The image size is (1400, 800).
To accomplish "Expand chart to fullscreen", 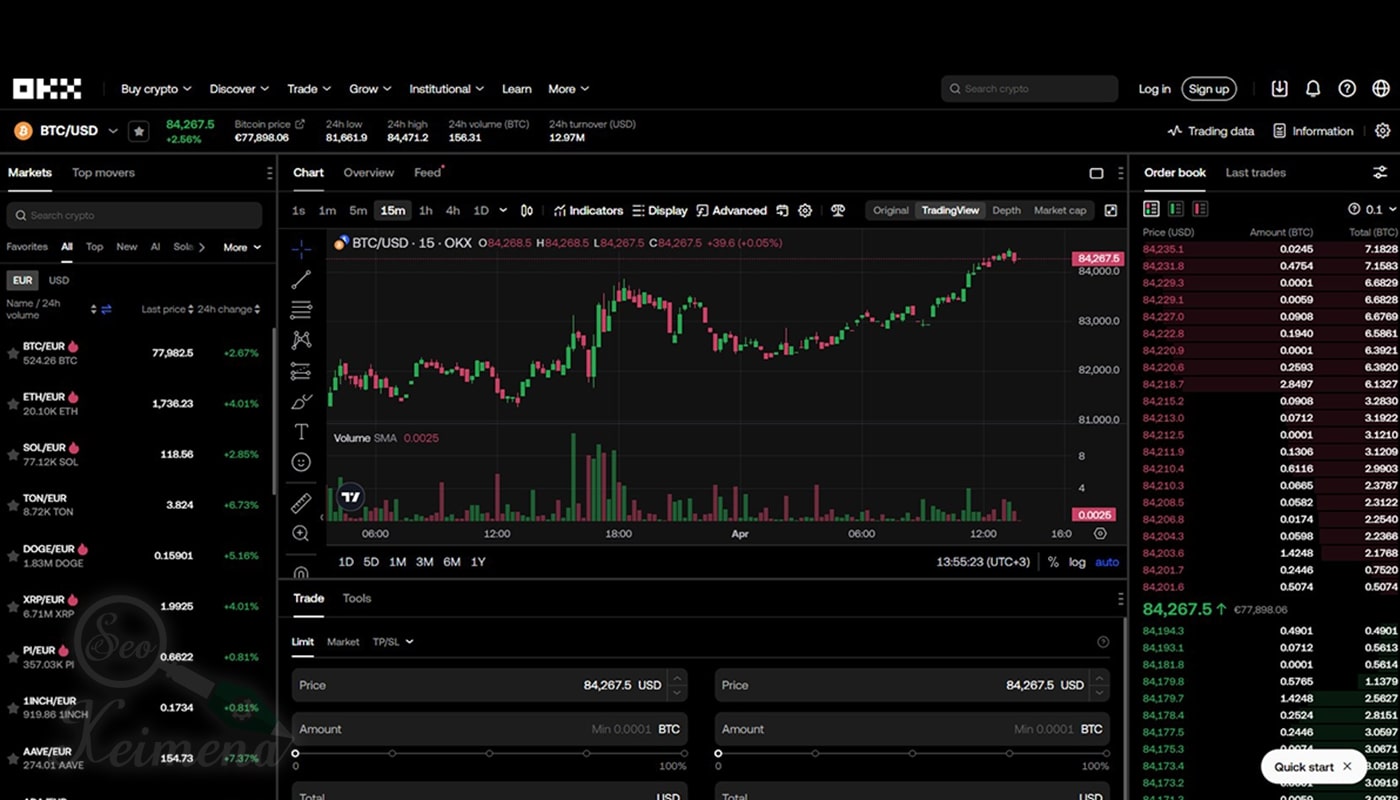I will coord(1111,211).
